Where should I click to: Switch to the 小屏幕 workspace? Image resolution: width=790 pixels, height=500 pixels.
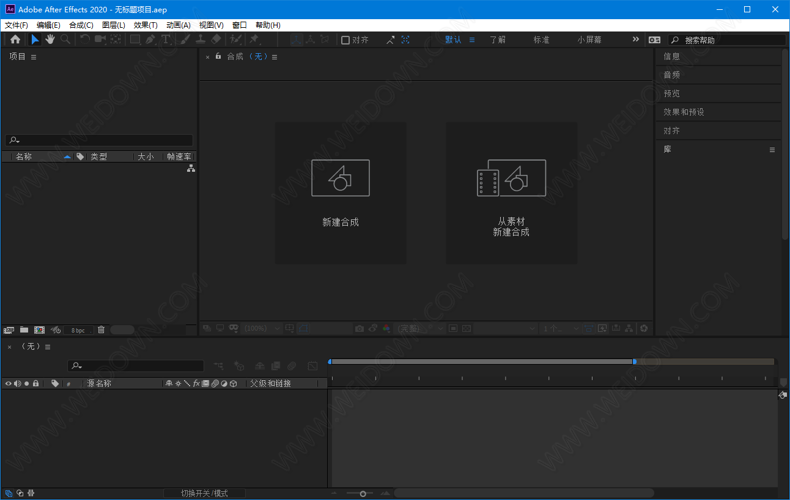click(589, 40)
